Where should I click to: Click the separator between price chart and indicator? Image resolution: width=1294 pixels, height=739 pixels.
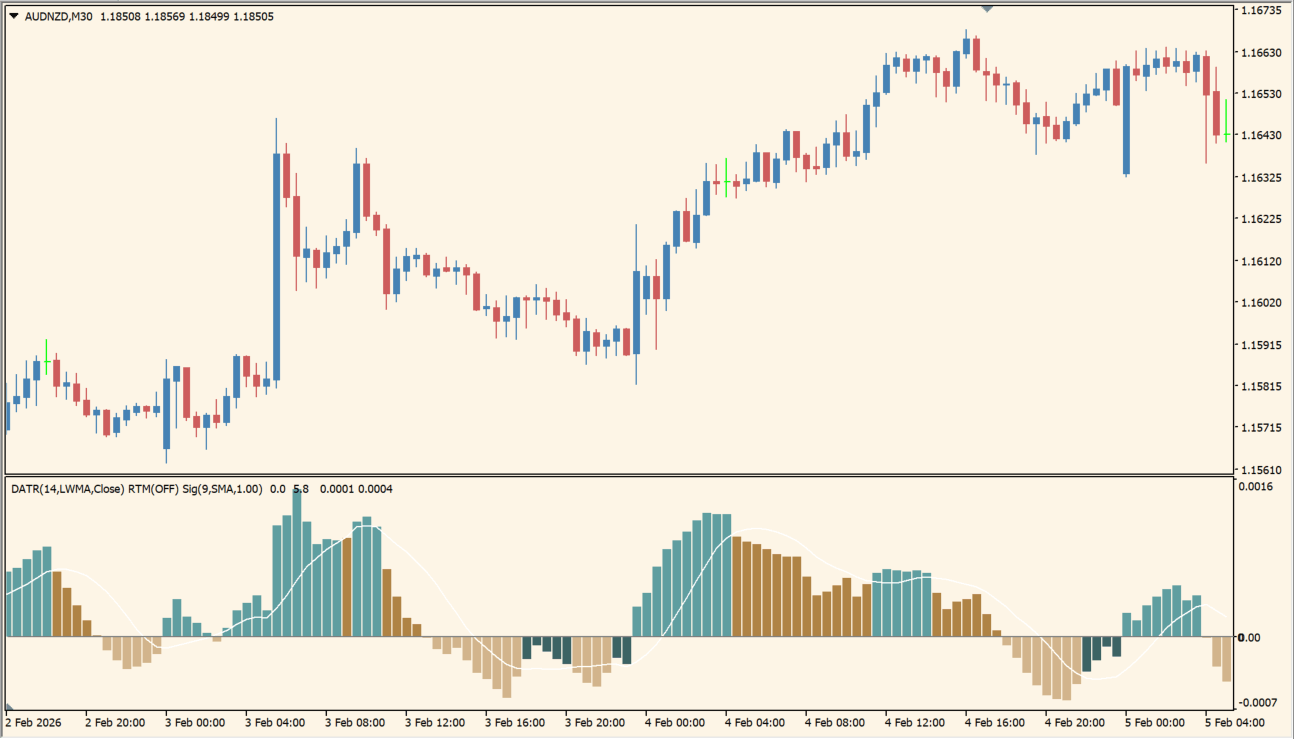pos(620,475)
